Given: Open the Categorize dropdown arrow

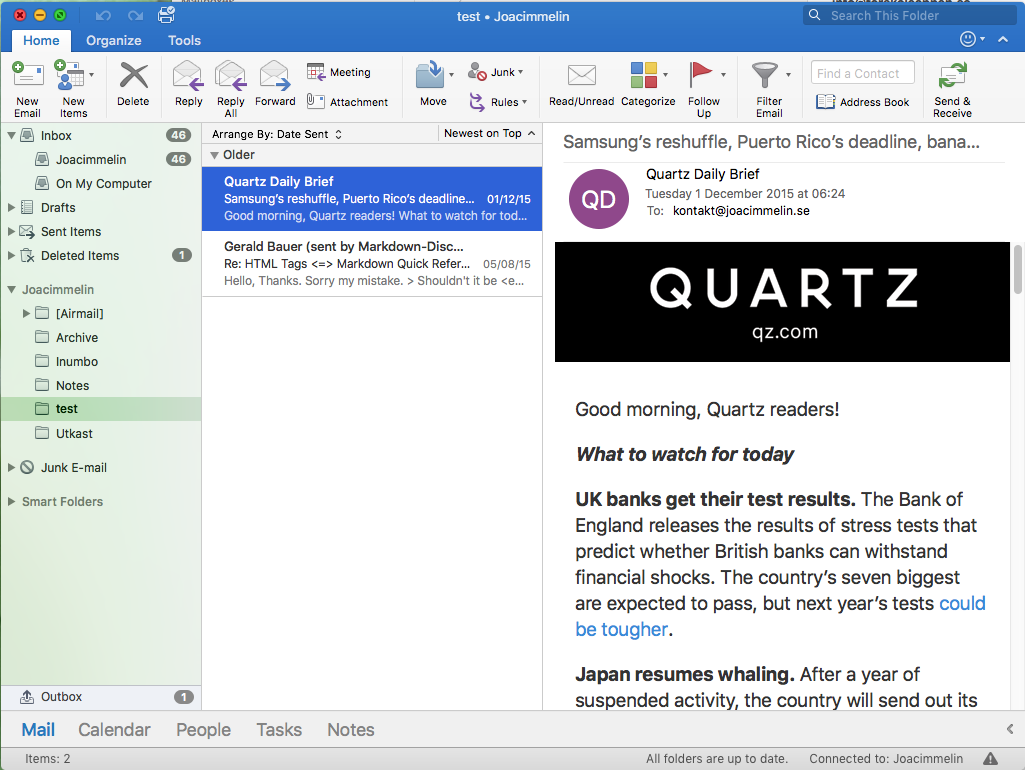Looking at the screenshot, I should coord(665,75).
